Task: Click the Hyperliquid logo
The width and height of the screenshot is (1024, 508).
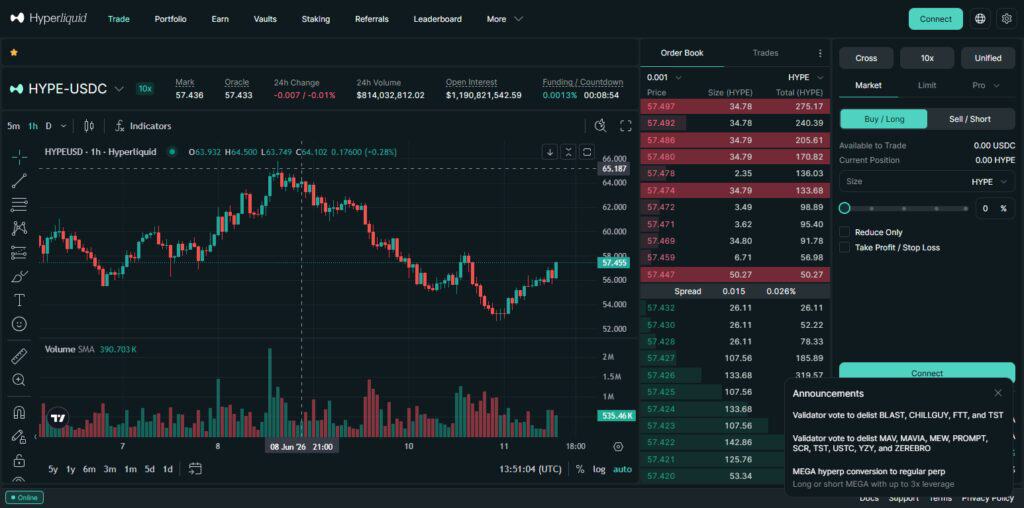Action: 48,18
